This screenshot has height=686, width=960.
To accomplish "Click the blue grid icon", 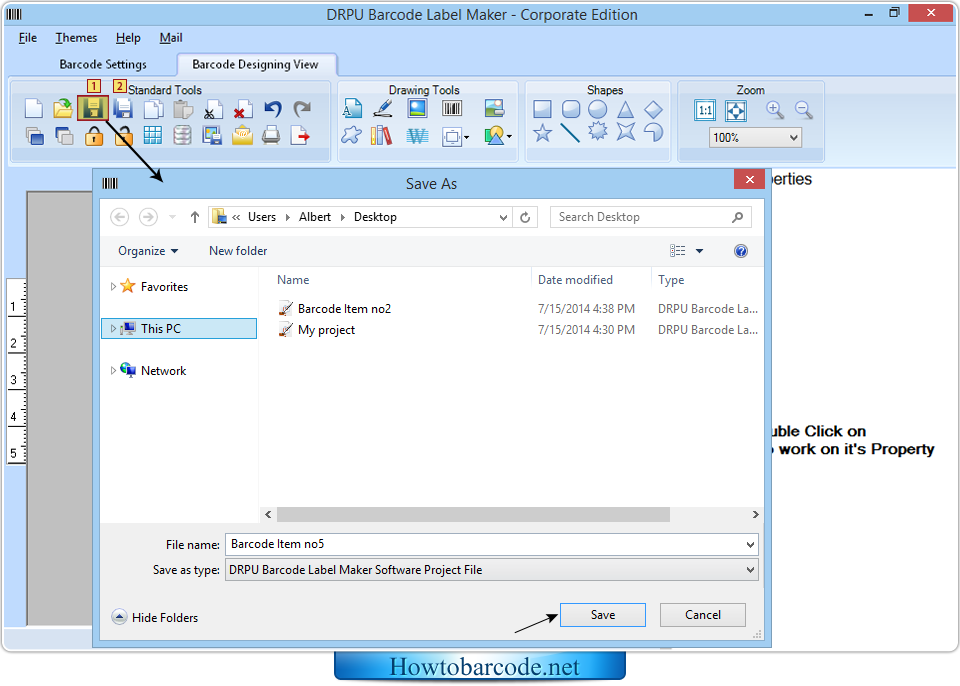I will [x=152, y=135].
